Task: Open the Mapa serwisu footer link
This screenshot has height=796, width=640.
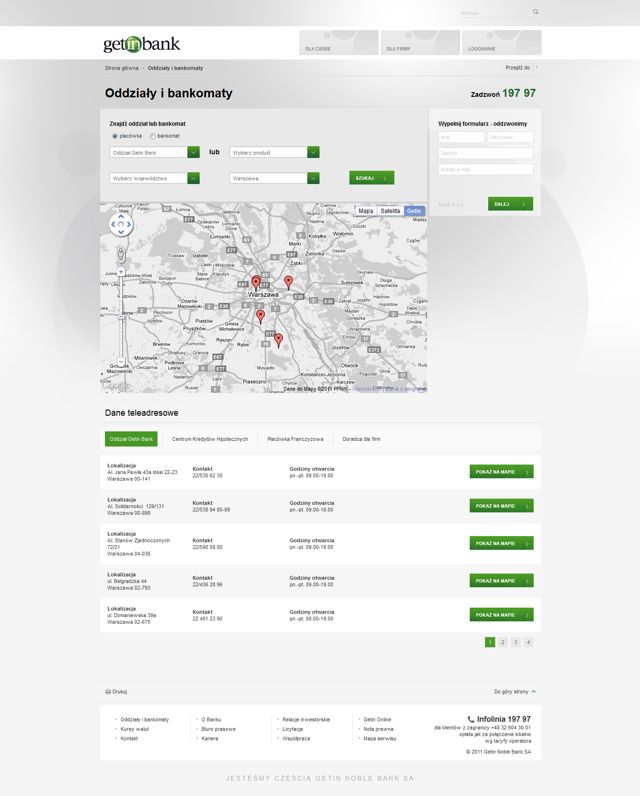Action: pos(380,739)
